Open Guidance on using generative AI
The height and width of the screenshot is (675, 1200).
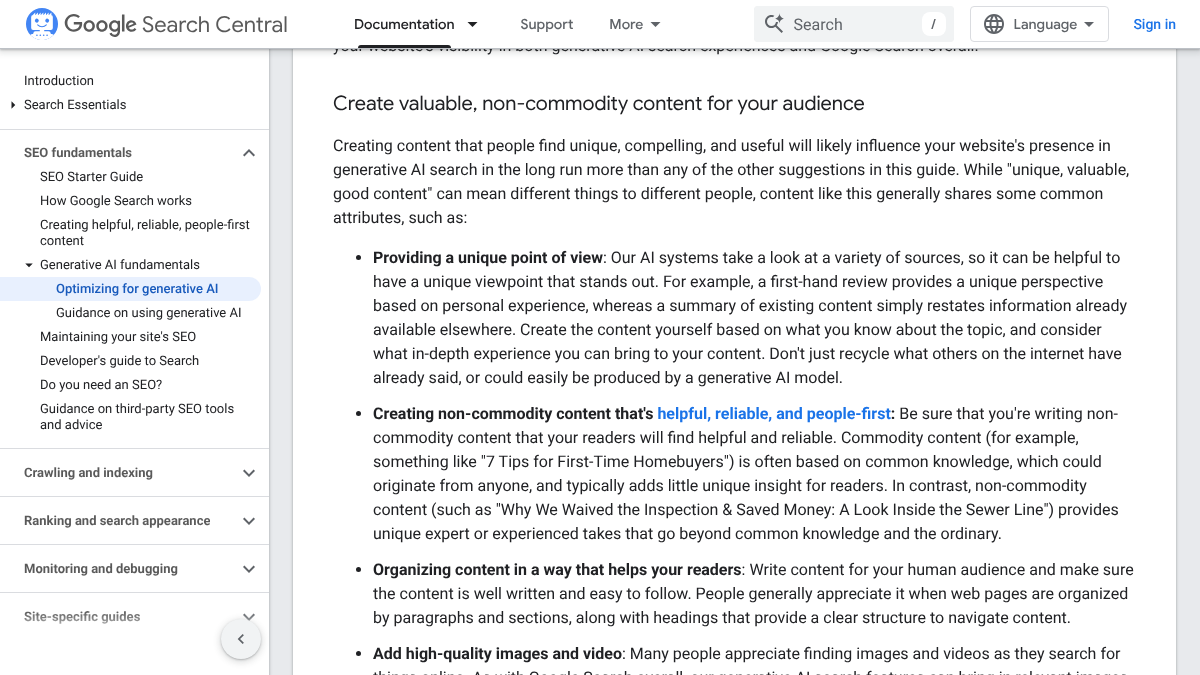coord(149,313)
